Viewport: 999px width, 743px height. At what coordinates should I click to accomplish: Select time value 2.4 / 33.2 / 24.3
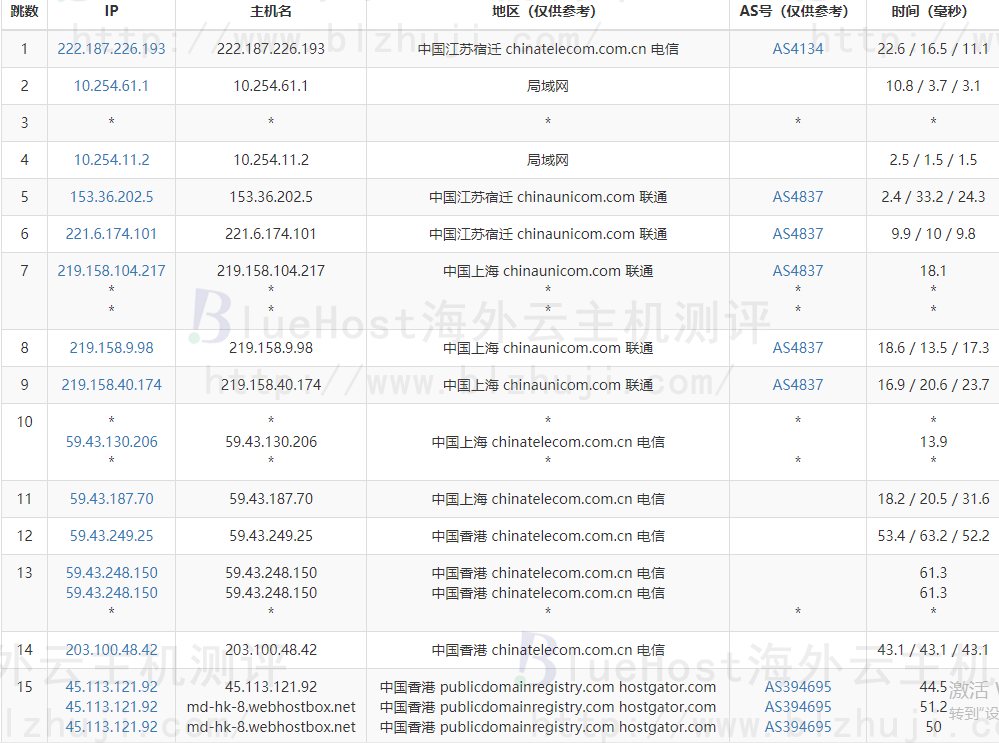[x=933, y=196]
